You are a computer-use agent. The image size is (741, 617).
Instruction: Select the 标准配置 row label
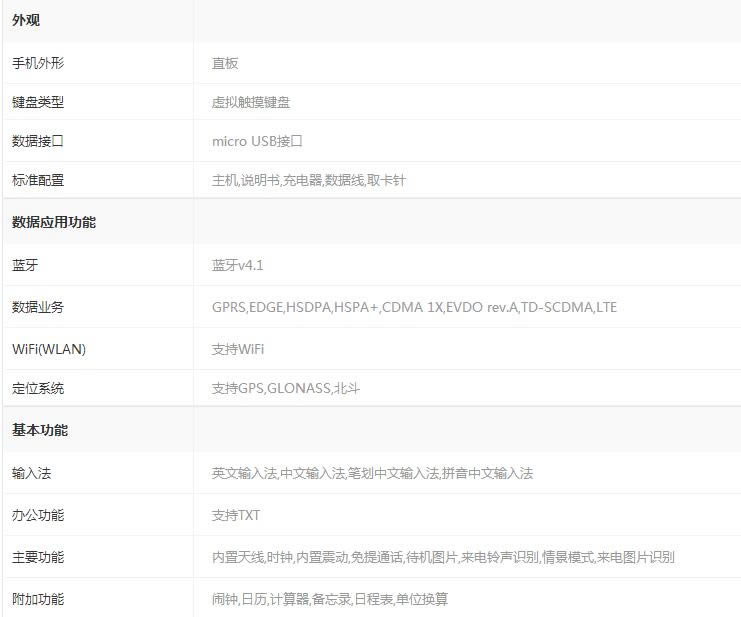click(38, 180)
